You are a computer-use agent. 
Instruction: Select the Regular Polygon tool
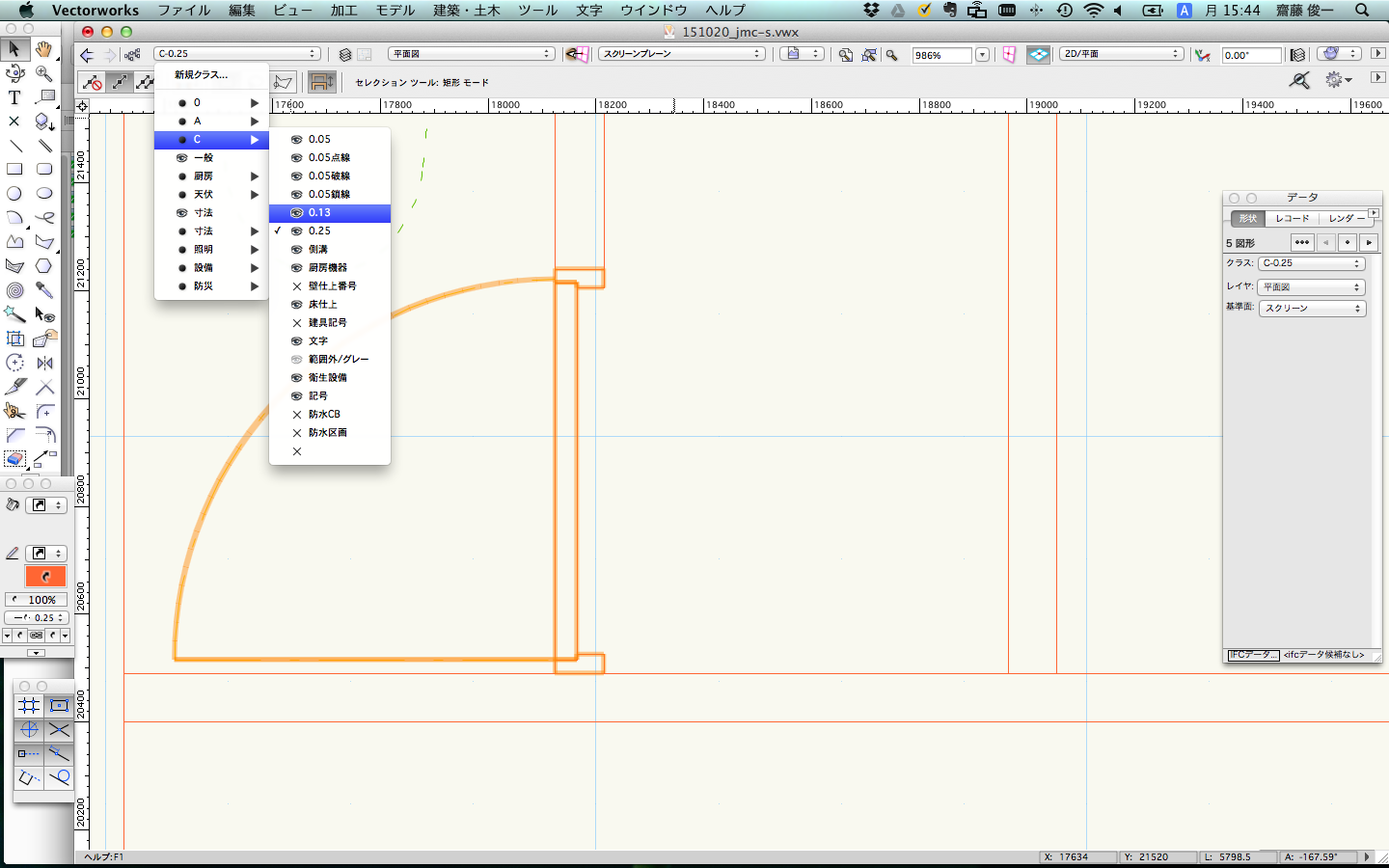coord(44,266)
